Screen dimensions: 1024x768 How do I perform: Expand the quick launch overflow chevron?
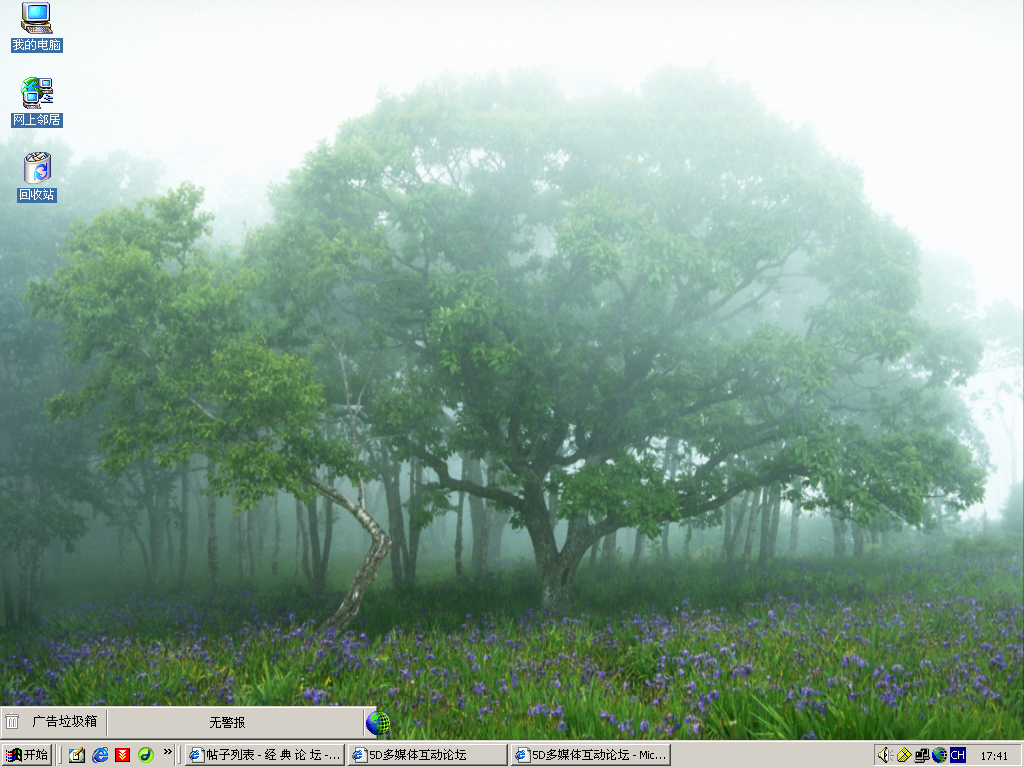point(168,752)
